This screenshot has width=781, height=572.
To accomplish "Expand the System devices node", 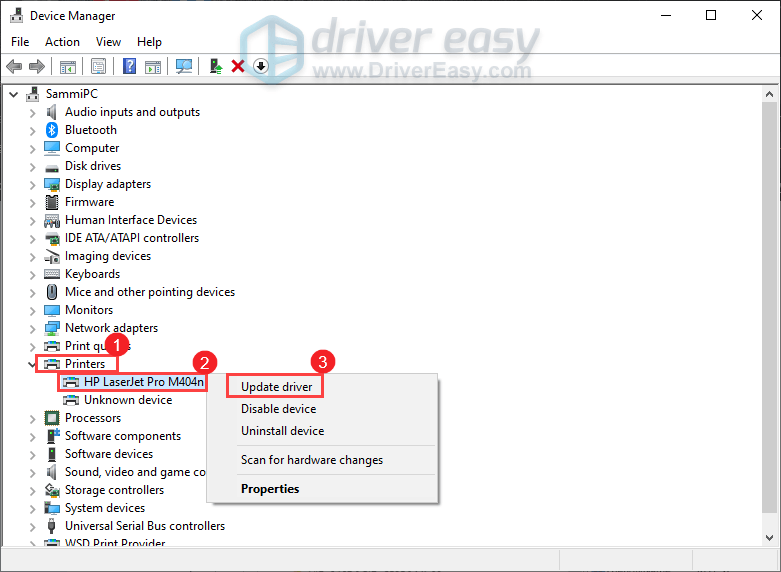I will 33,508.
